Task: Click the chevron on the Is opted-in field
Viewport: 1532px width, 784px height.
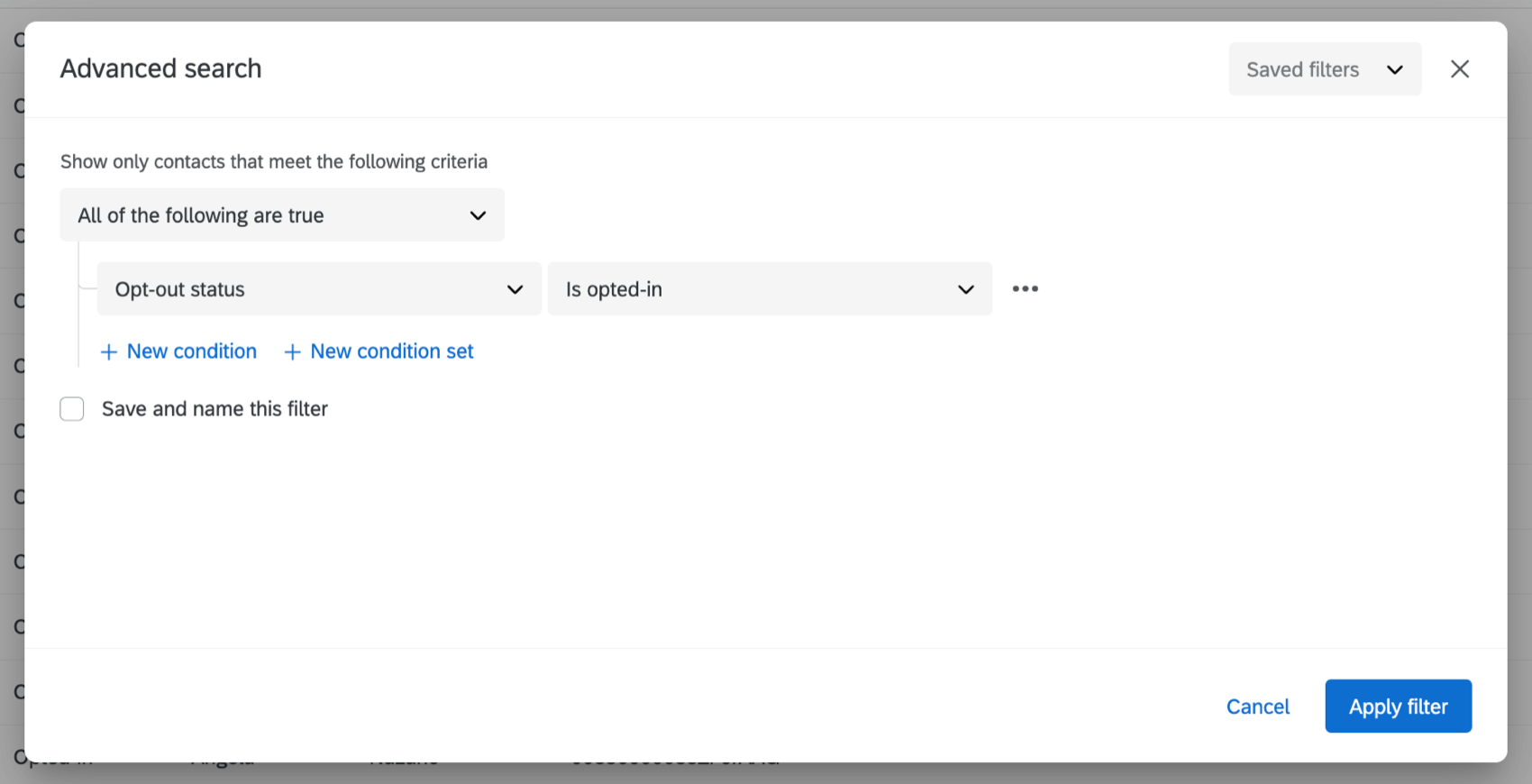Action: pos(965,289)
